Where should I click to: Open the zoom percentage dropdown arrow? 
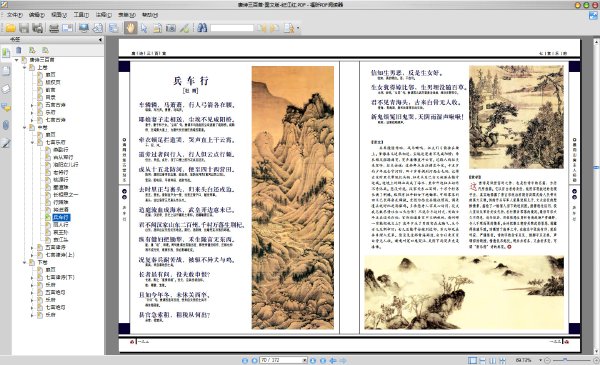[x=540, y=360]
